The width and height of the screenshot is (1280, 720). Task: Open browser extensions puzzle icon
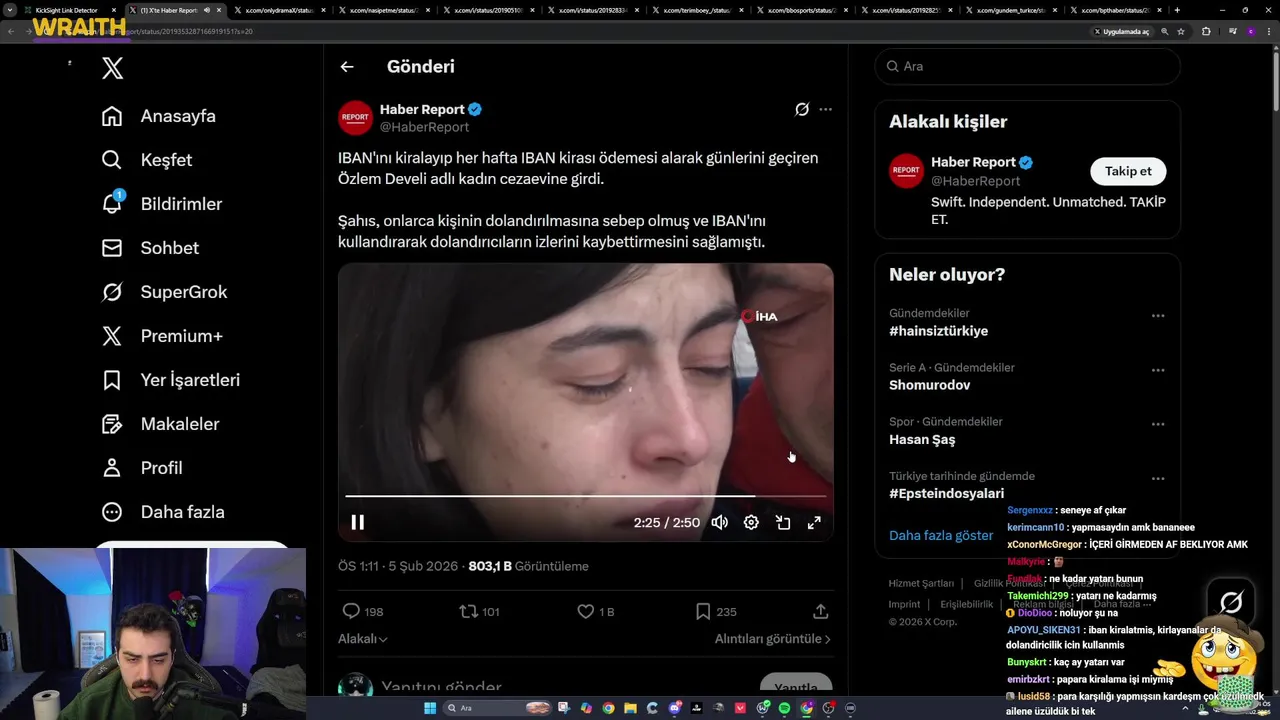point(1206,31)
